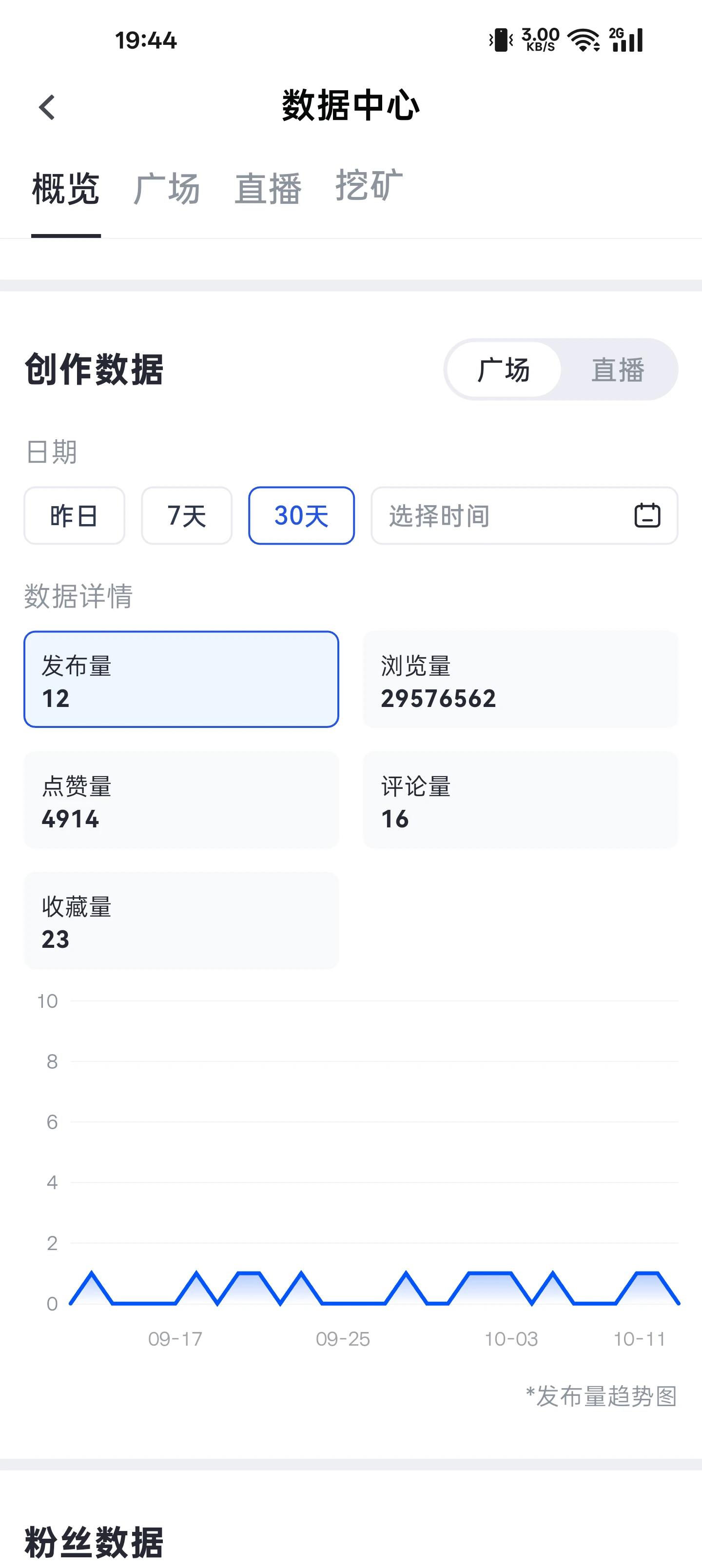Image resolution: width=702 pixels, height=1568 pixels.
Task: Tap the 2G signal strength icon
Action: (x=626, y=40)
